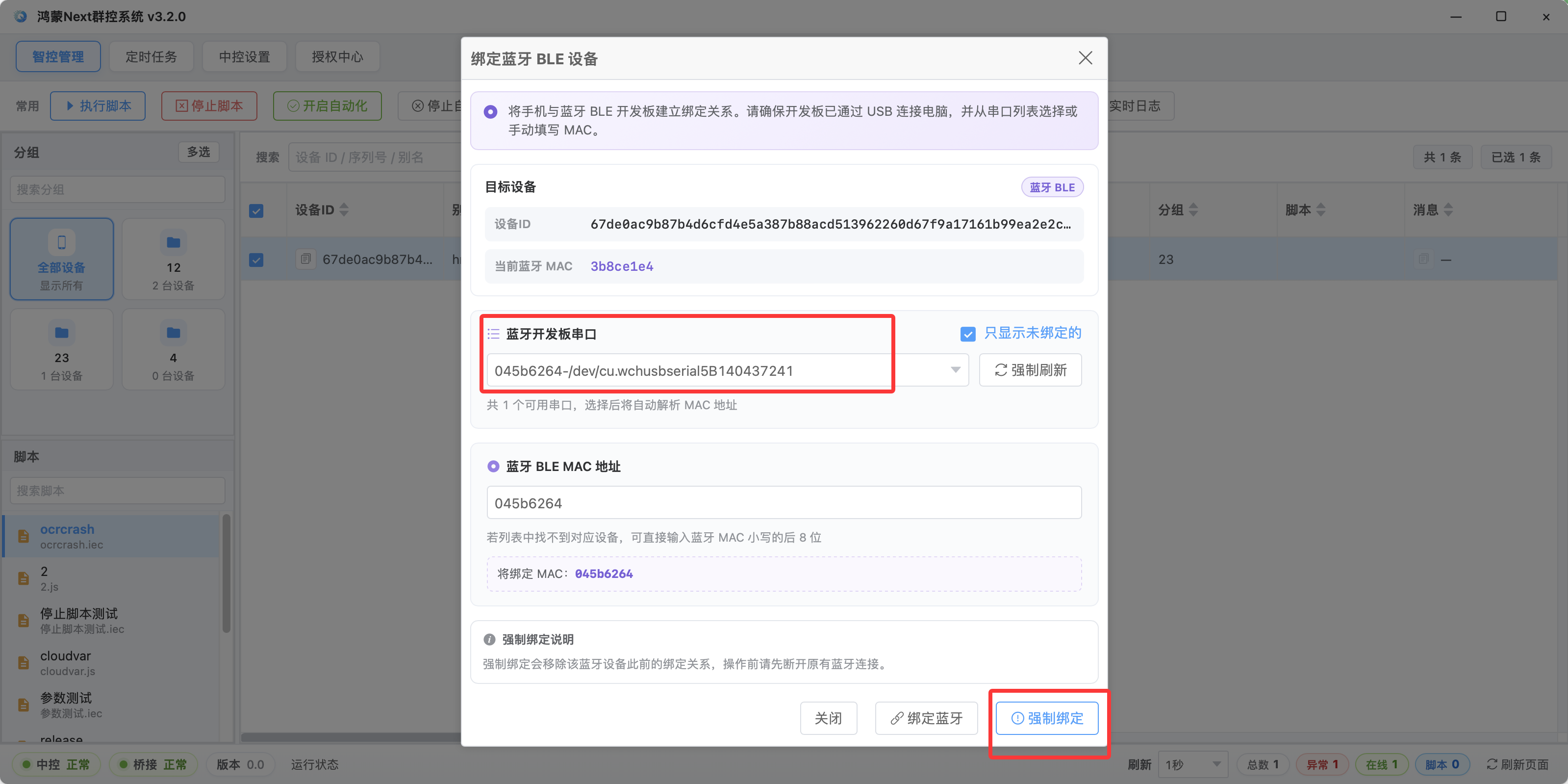The image size is (1568, 784).
Task: Select the 蓝牙 BLE tag badge
Action: [1052, 187]
